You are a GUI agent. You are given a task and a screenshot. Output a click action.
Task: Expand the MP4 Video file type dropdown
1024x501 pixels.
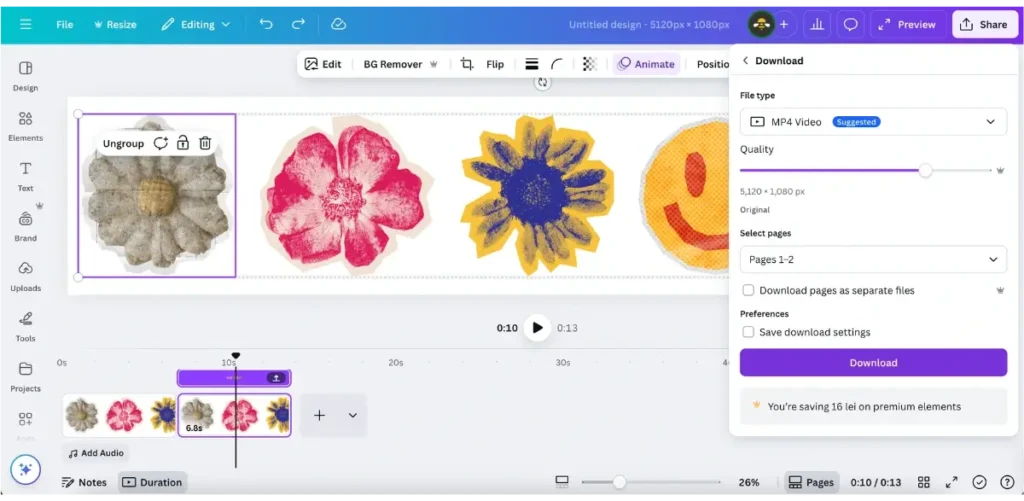pos(873,122)
